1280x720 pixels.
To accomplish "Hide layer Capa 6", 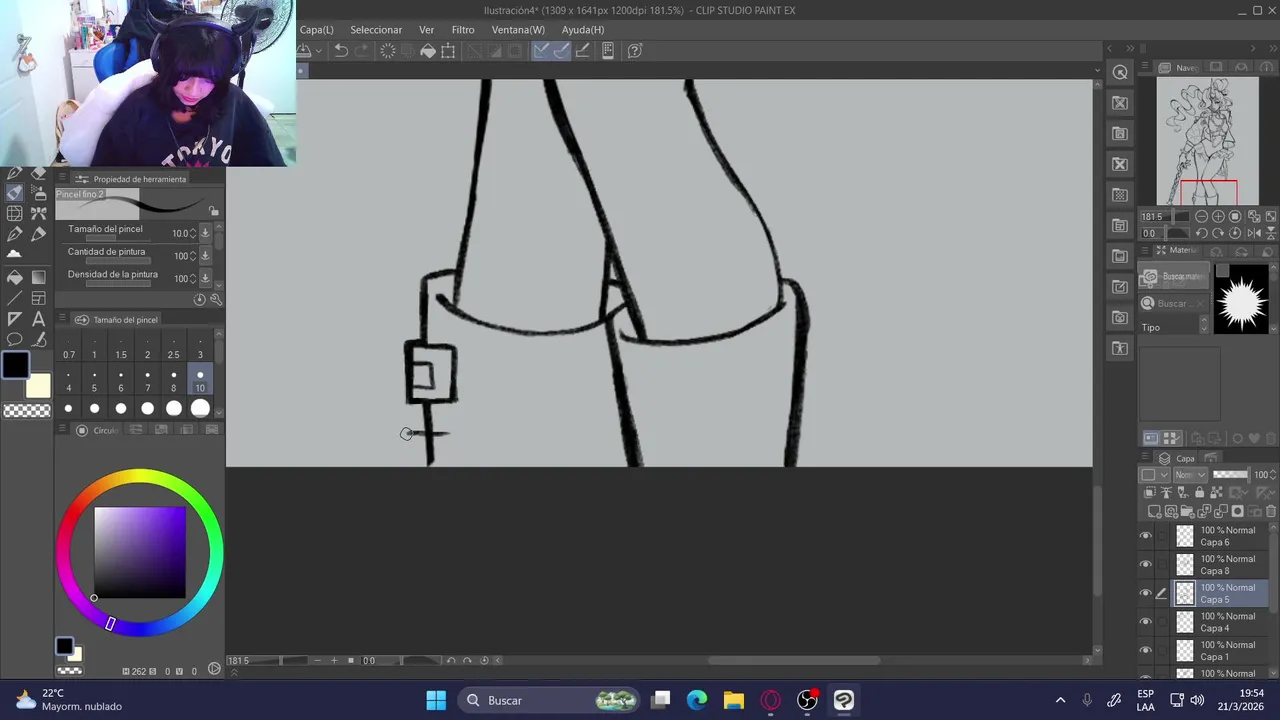I will (1146, 536).
